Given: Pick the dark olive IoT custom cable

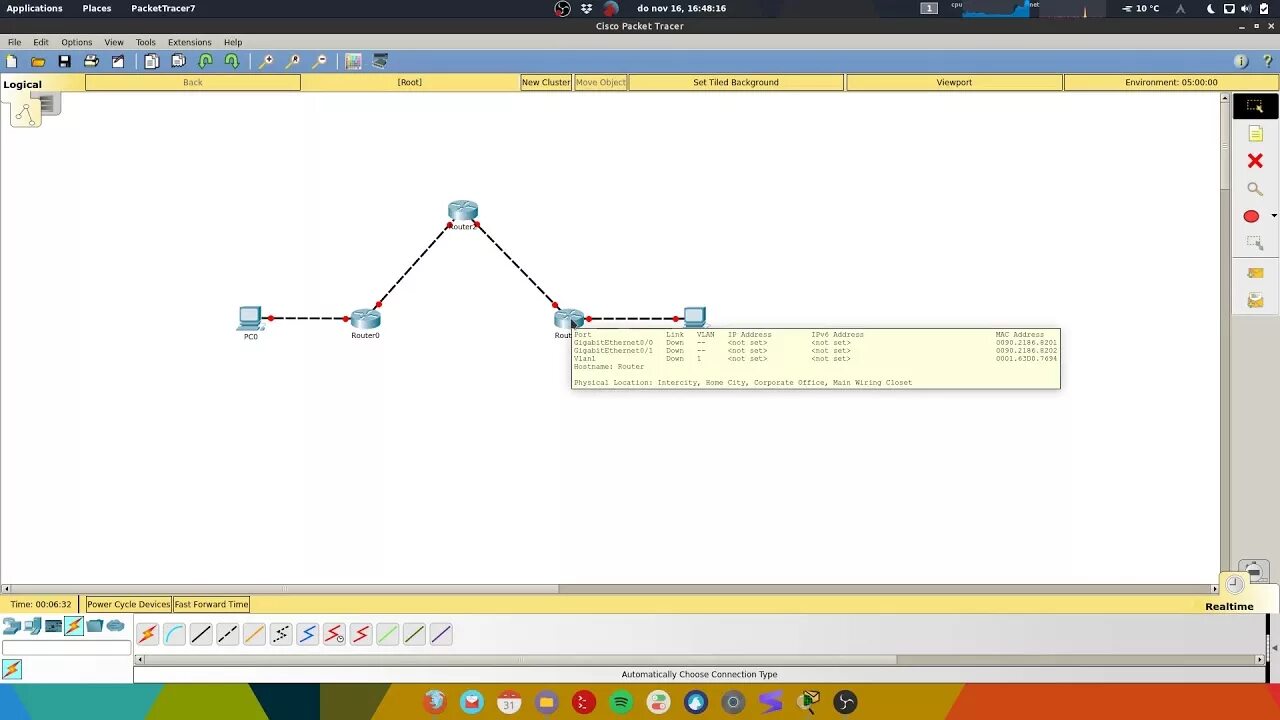Looking at the screenshot, I should click(x=414, y=634).
